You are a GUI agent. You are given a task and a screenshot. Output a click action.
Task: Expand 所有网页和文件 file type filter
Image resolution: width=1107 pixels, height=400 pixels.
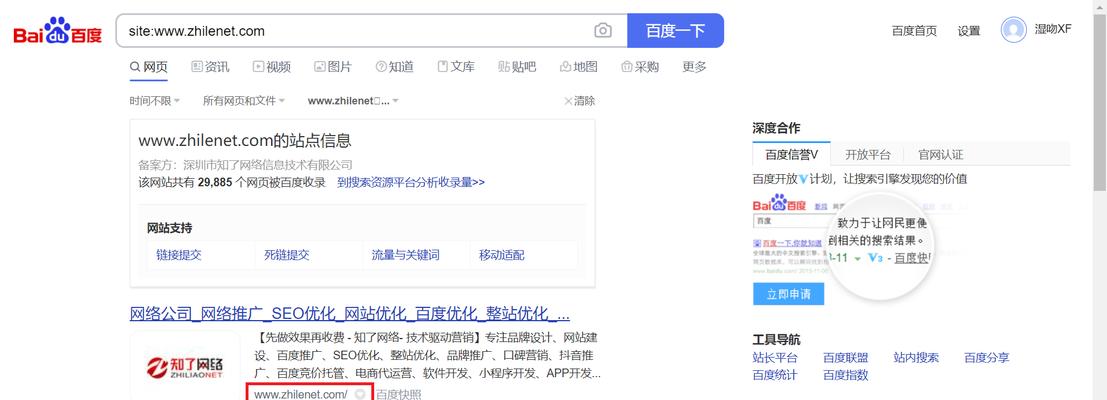pyautogui.click(x=244, y=101)
